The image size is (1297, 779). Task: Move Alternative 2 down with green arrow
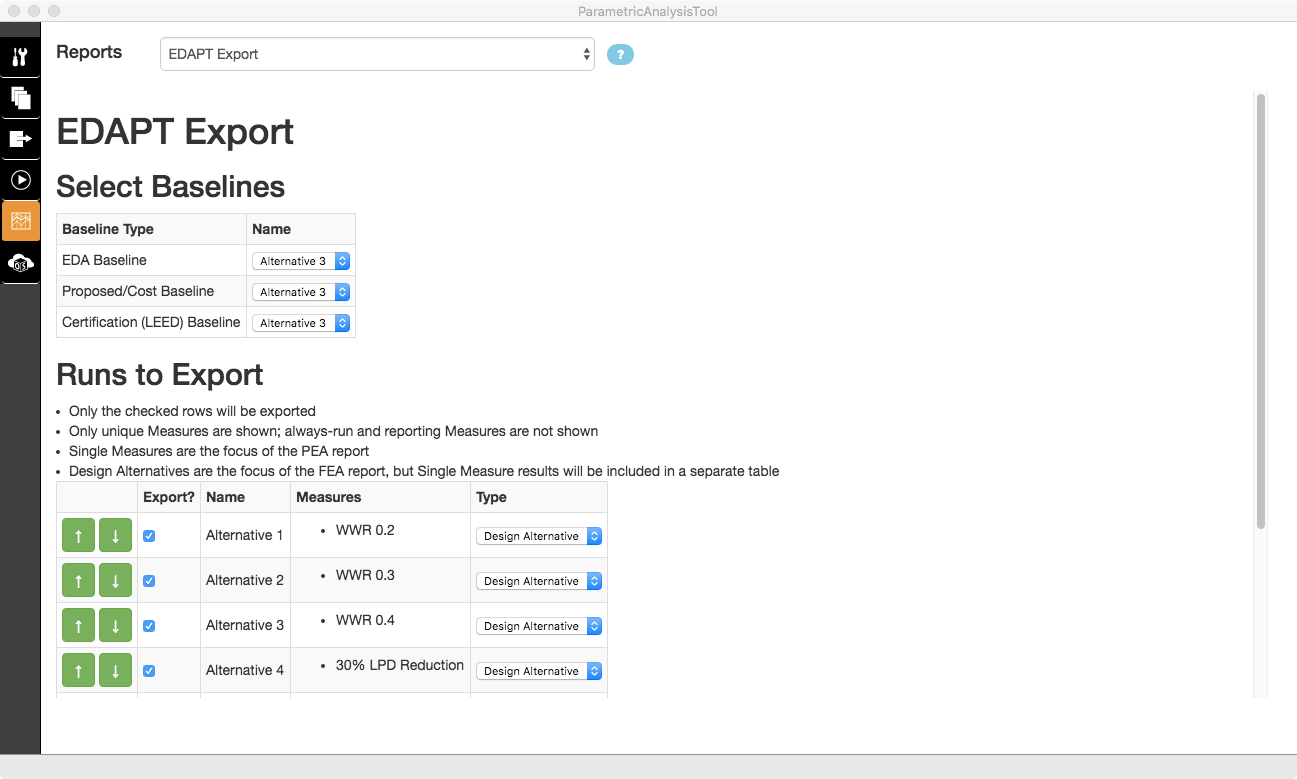115,580
